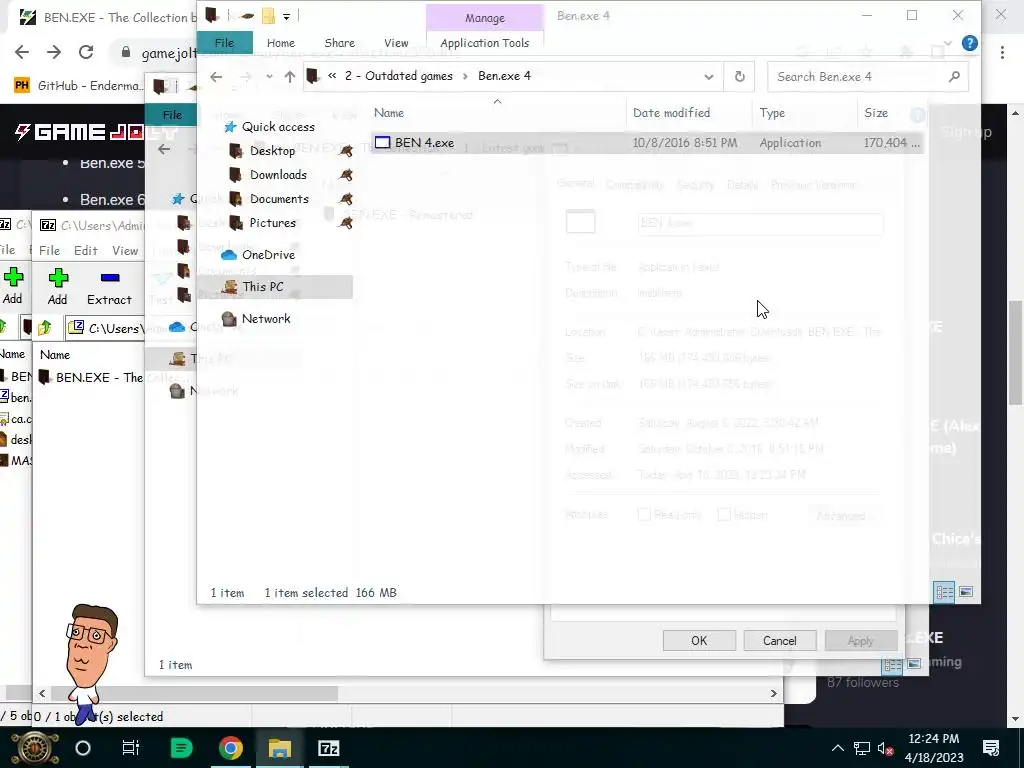Open recent locations dropdown arrow

click(269, 76)
